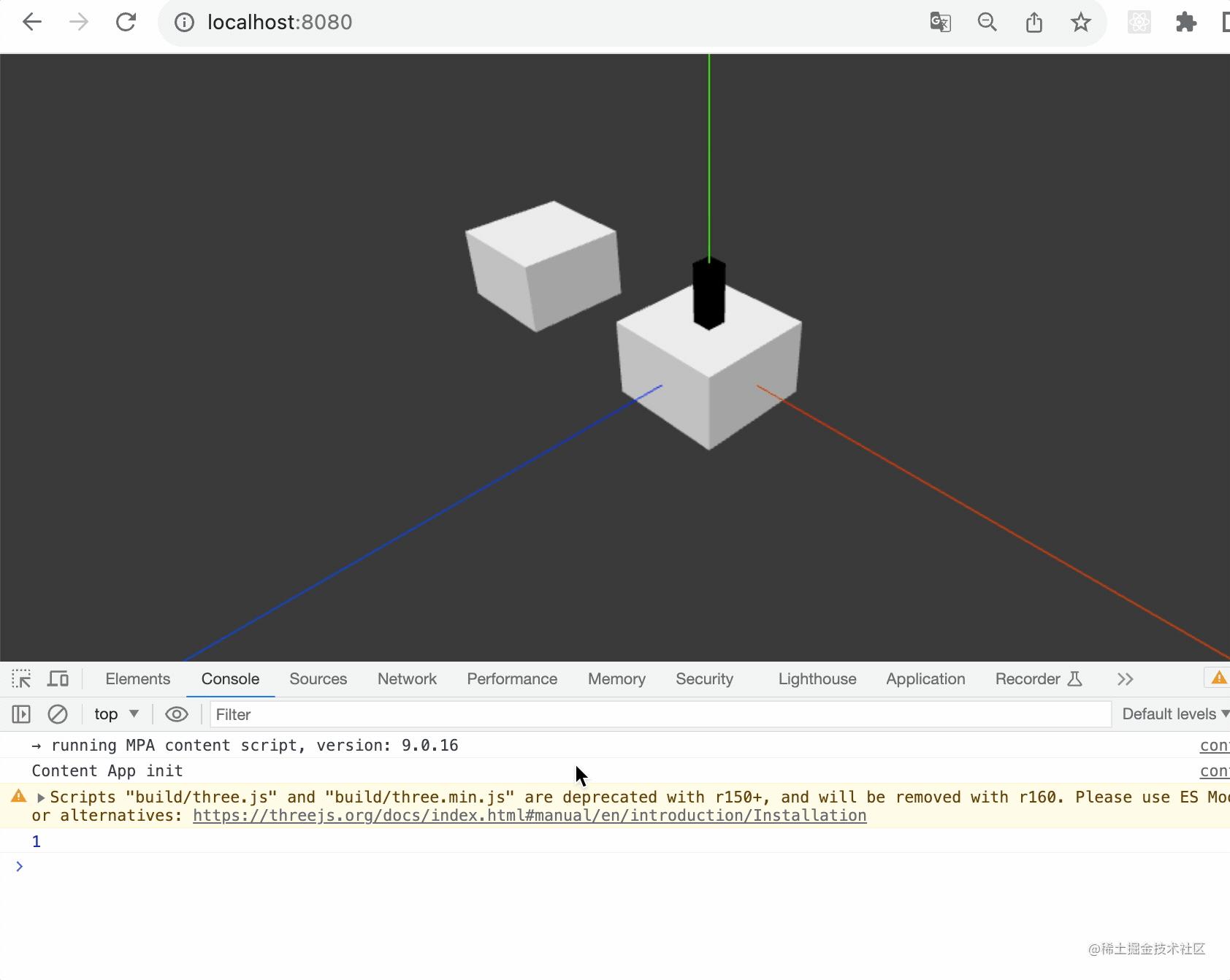Viewport: 1230px width, 980px height.
Task: Open the site information icon in address bar
Action: click(x=183, y=22)
